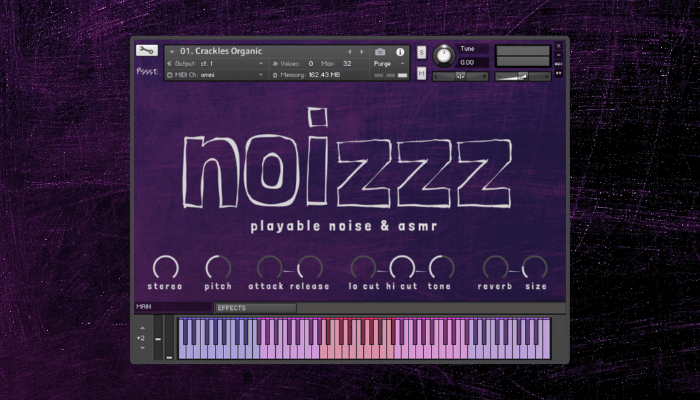Viewport: 700px width, 400px height.
Task: Expand the instrument name dropdown arrow
Action: point(172,51)
